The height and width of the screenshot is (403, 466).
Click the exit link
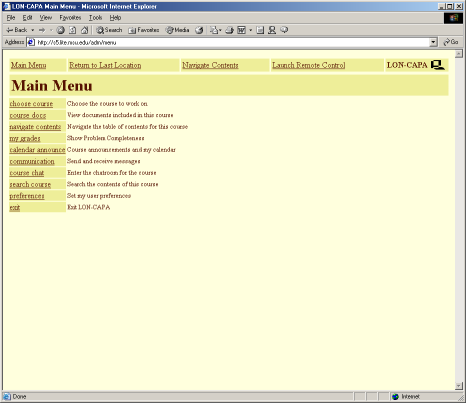point(15,207)
